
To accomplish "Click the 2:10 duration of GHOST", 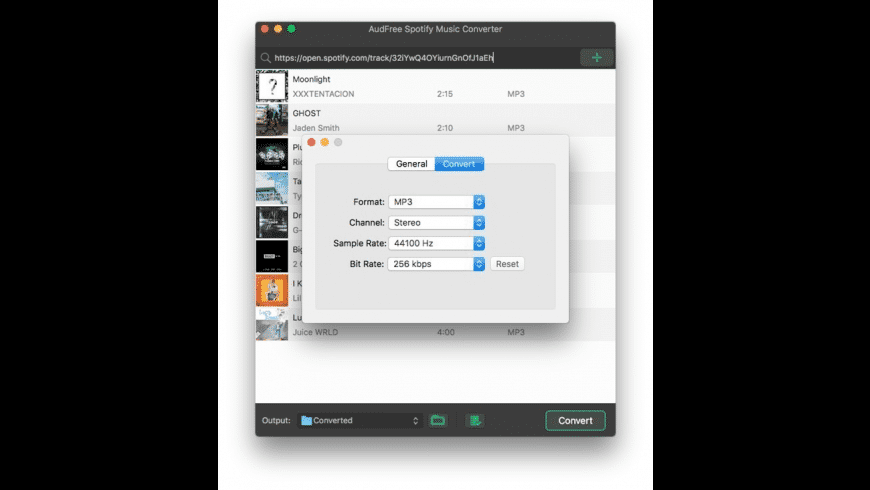I will coord(445,128).
